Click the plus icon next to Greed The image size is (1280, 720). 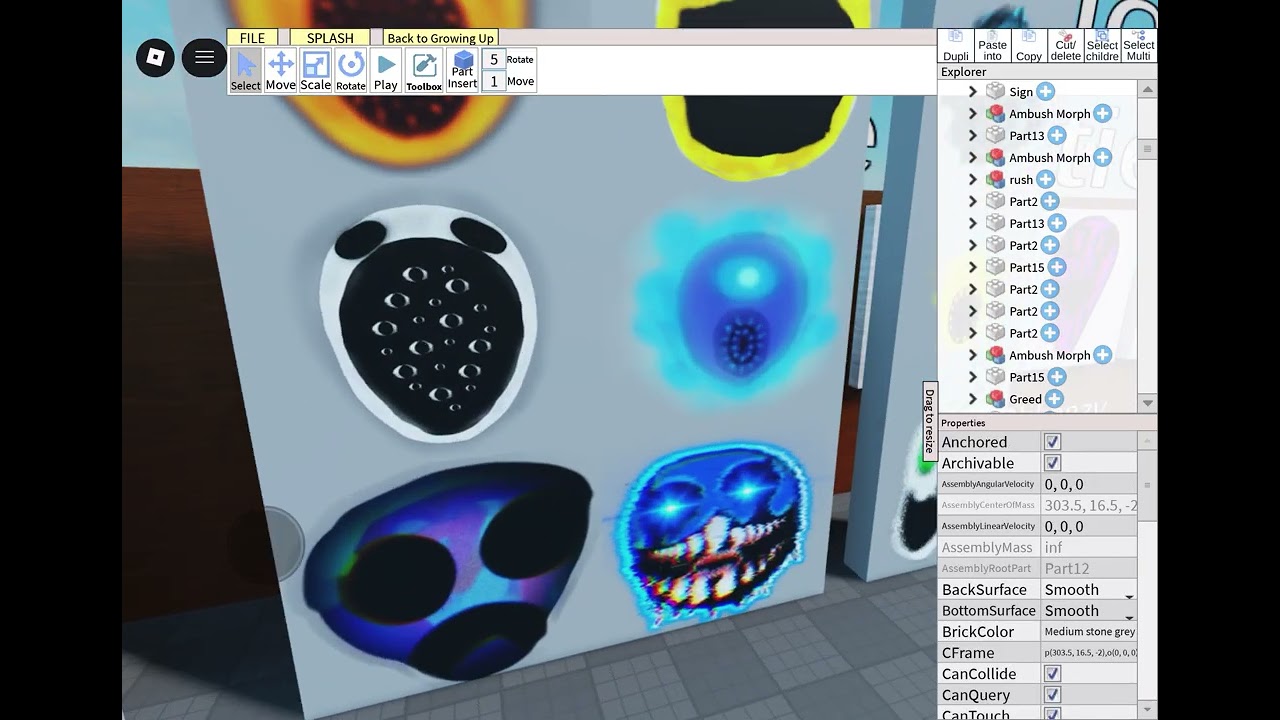point(1054,399)
